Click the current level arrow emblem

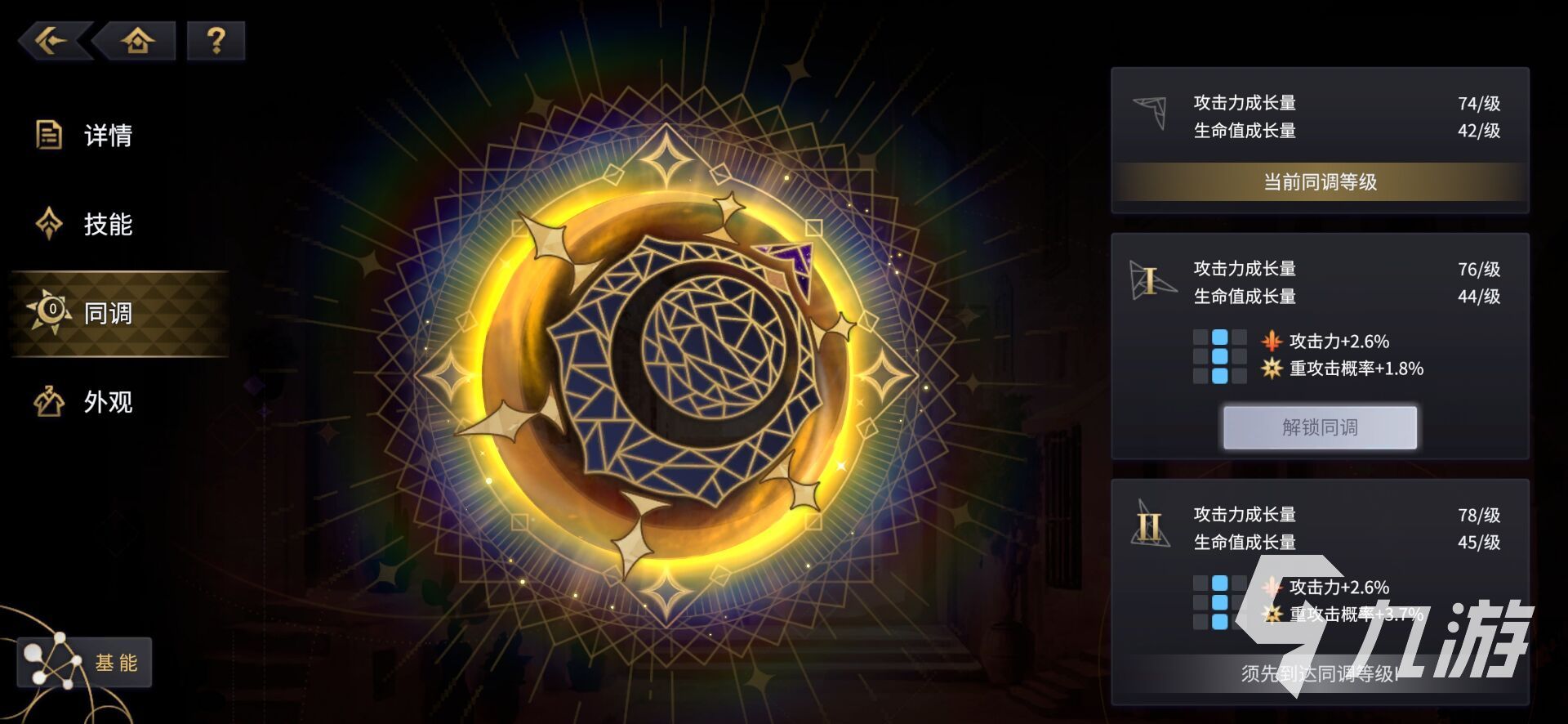[x=1151, y=113]
